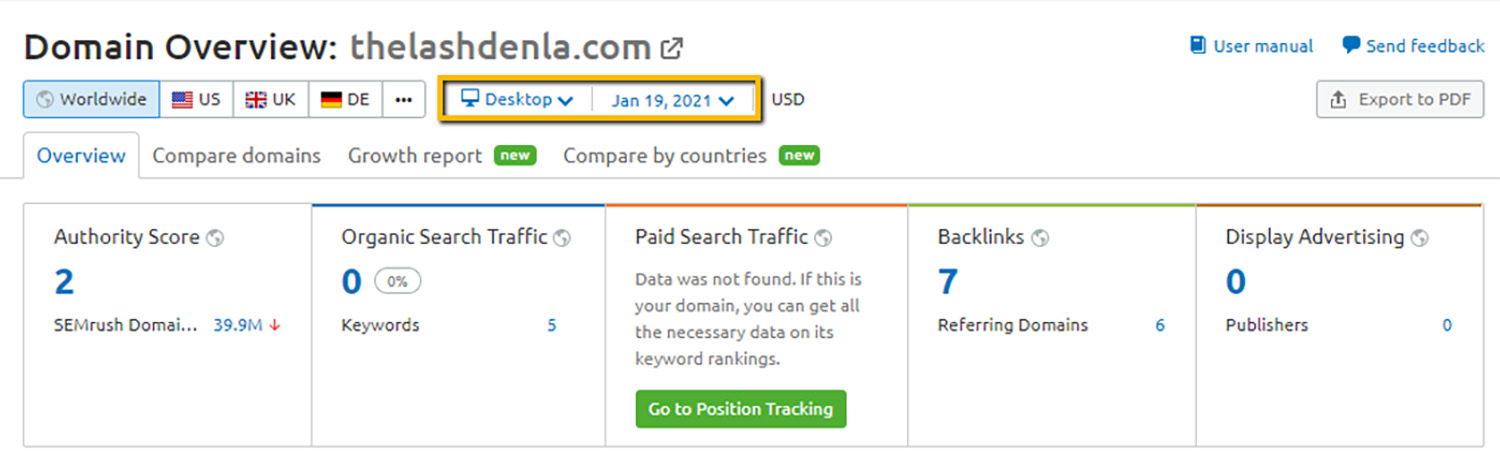Open the Jan 19, 2021 date dropdown

pyautogui.click(x=673, y=100)
